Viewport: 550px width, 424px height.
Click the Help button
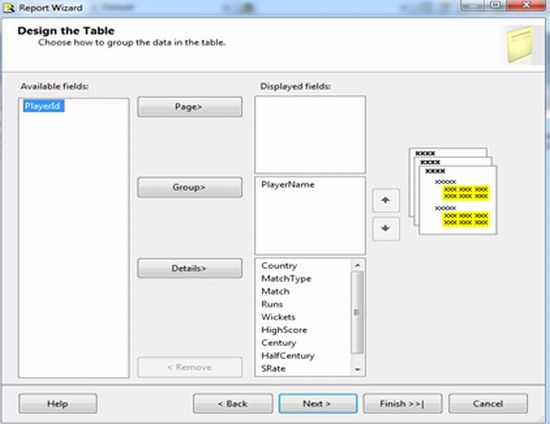tap(58, 404)
